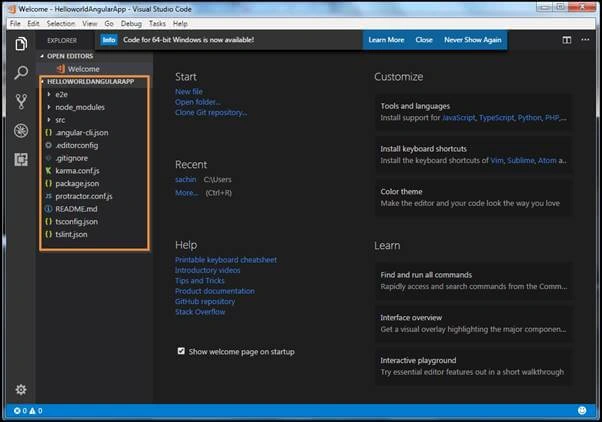
Task: Click Atom keyboard shortcuts link
Action: (x=547, y=161)
